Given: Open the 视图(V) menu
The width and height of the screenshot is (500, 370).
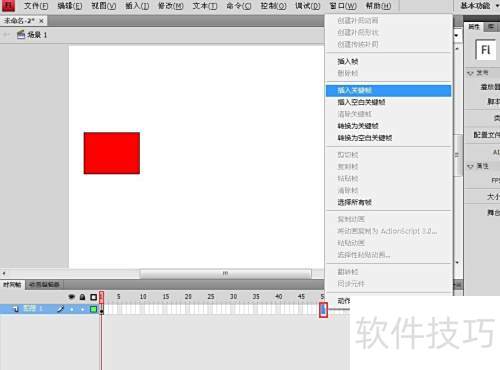Looking at the screenshot, I should (x=104, y=6).
